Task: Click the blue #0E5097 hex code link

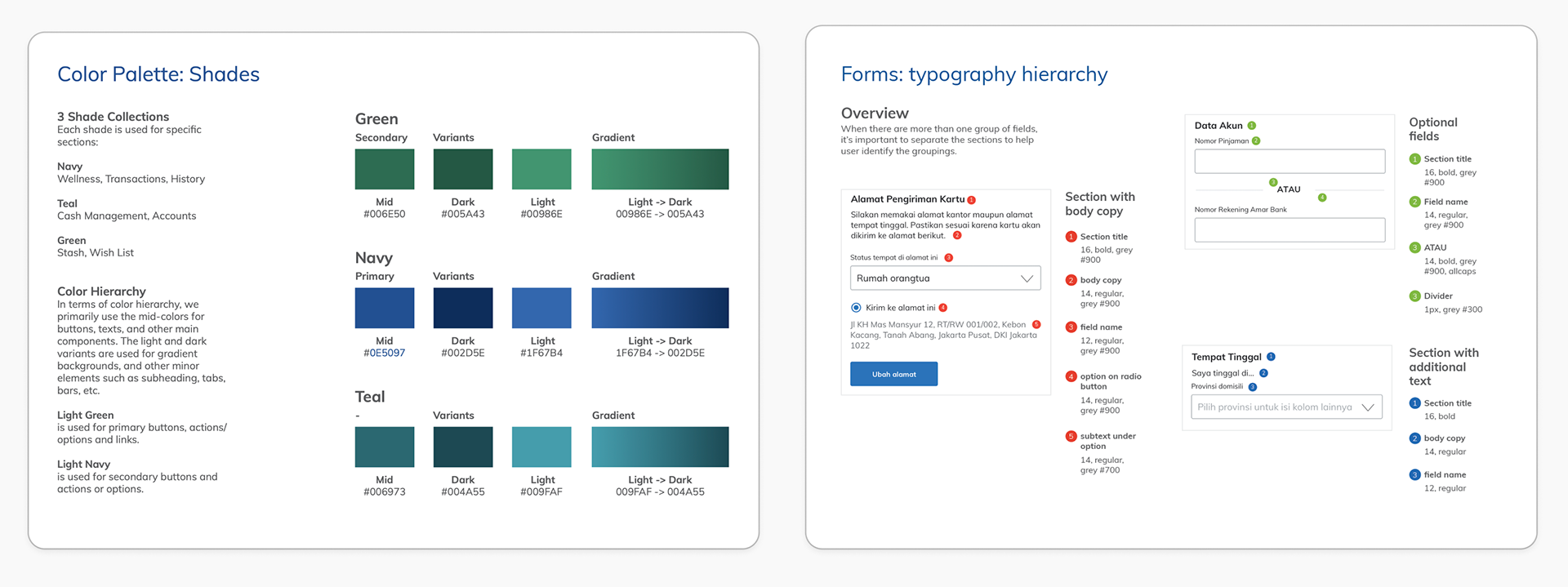Action: coord(384,354)
